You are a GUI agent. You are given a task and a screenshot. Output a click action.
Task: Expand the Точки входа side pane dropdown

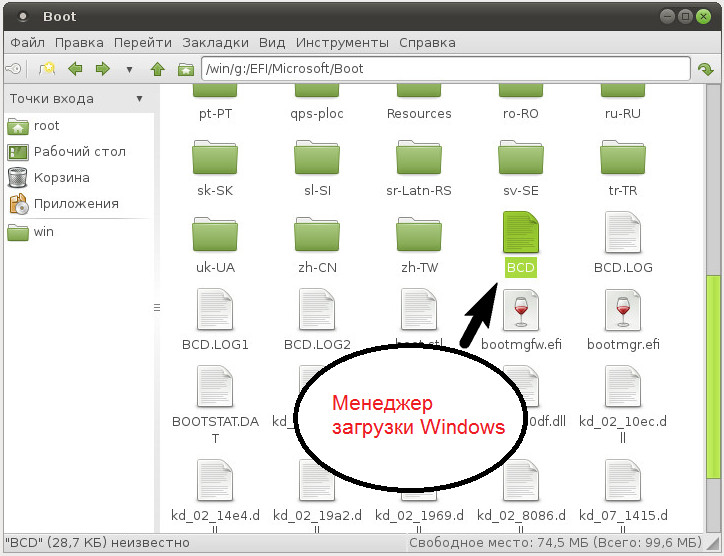[139, 99]
